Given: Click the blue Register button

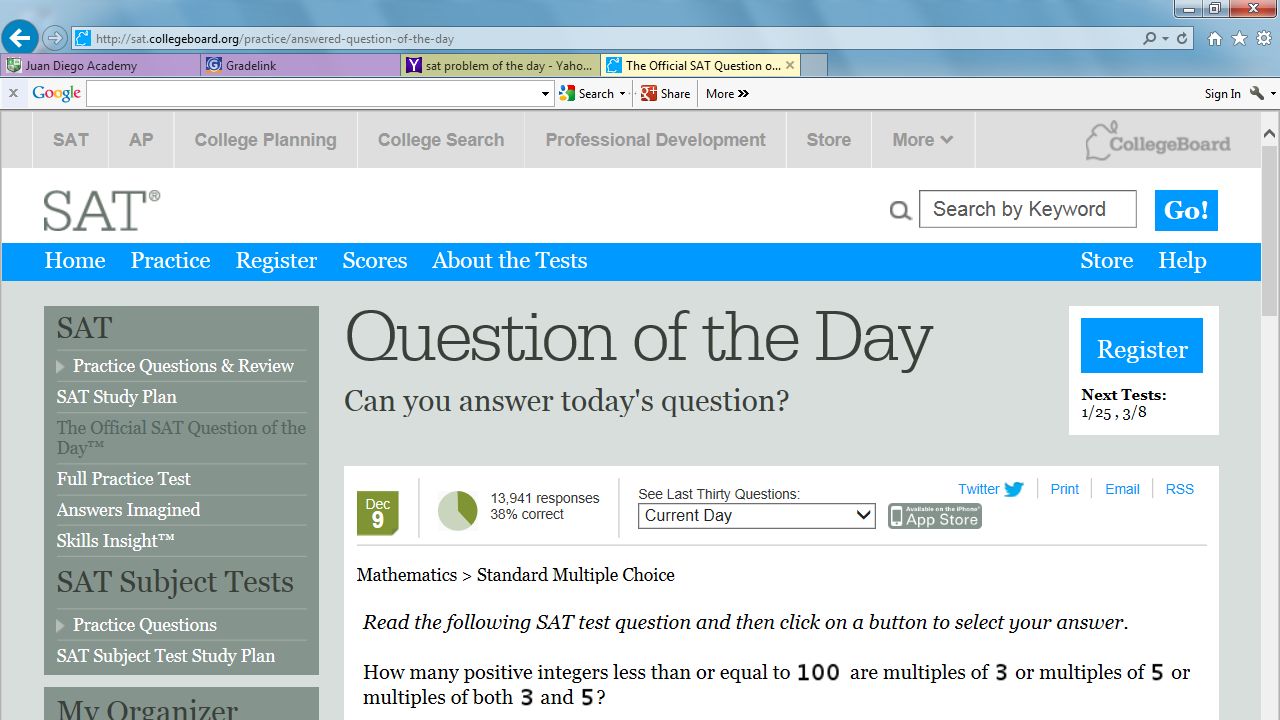Looking at the screenshot, I should [1142, 346].
